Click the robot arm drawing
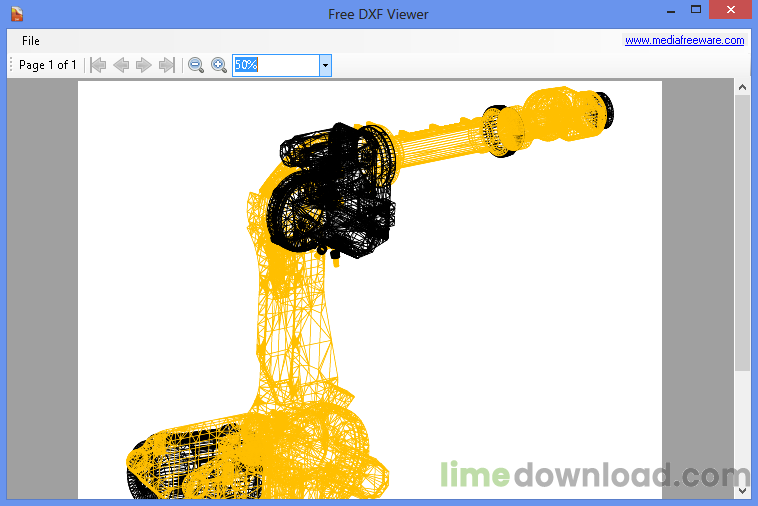This screenshot has width=758, height=506. [x=370, y=293]
